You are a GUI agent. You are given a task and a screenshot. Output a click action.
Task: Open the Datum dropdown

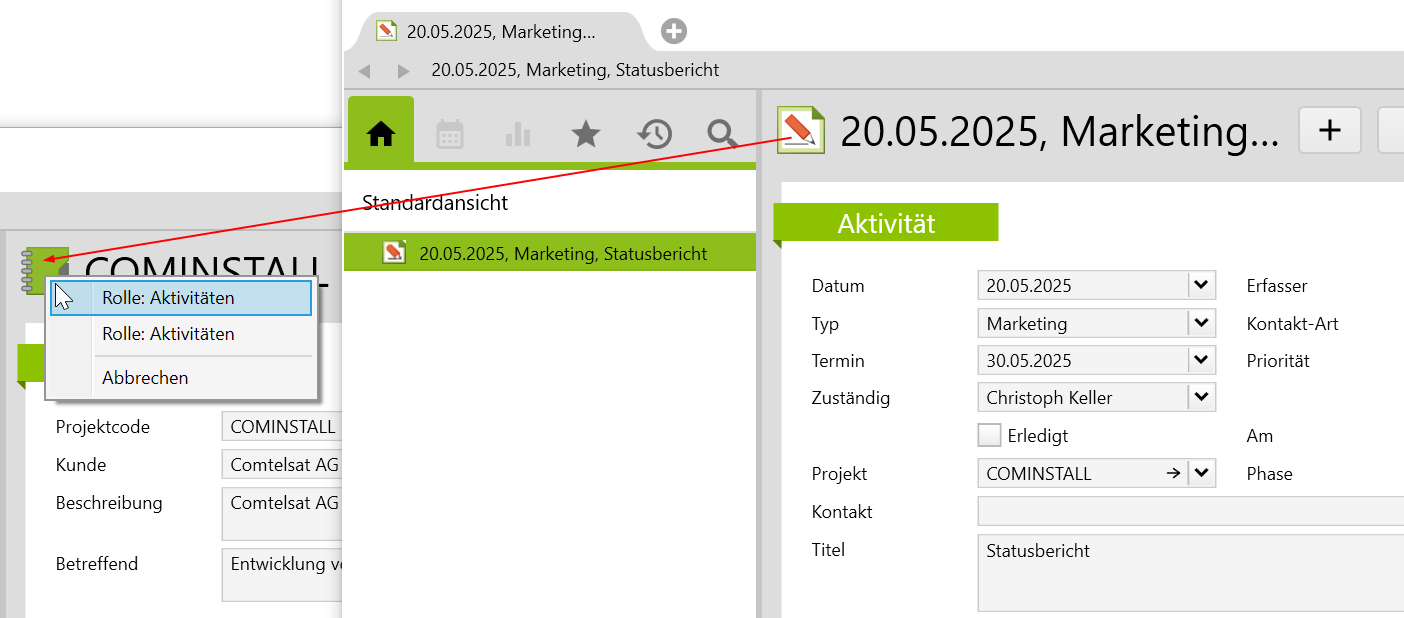[x=1201, y=285]
